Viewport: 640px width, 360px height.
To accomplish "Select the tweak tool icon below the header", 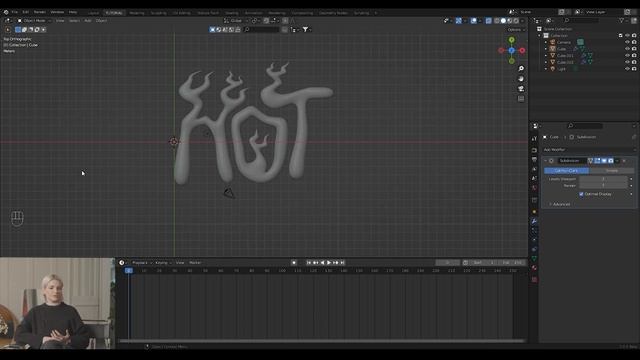I will point(8,29).
